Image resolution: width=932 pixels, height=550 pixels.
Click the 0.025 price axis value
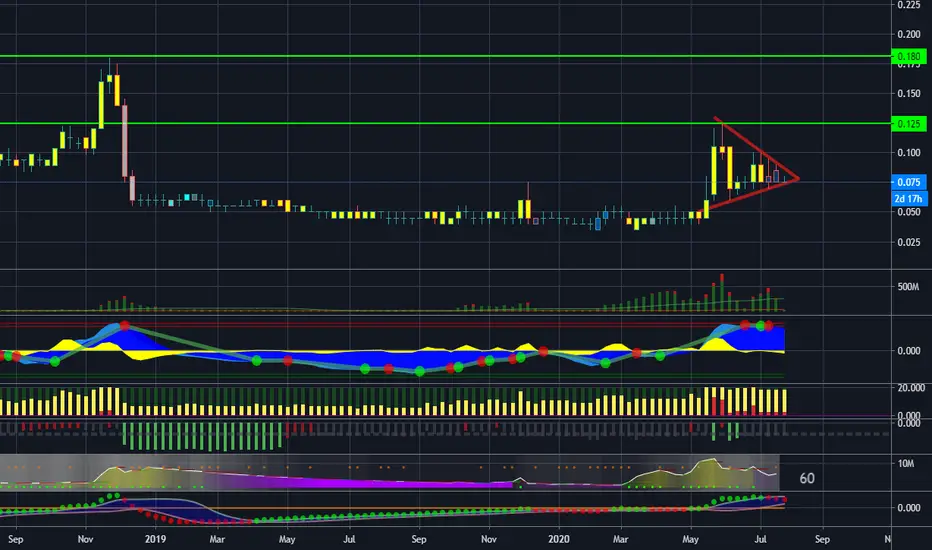(909, 242)
